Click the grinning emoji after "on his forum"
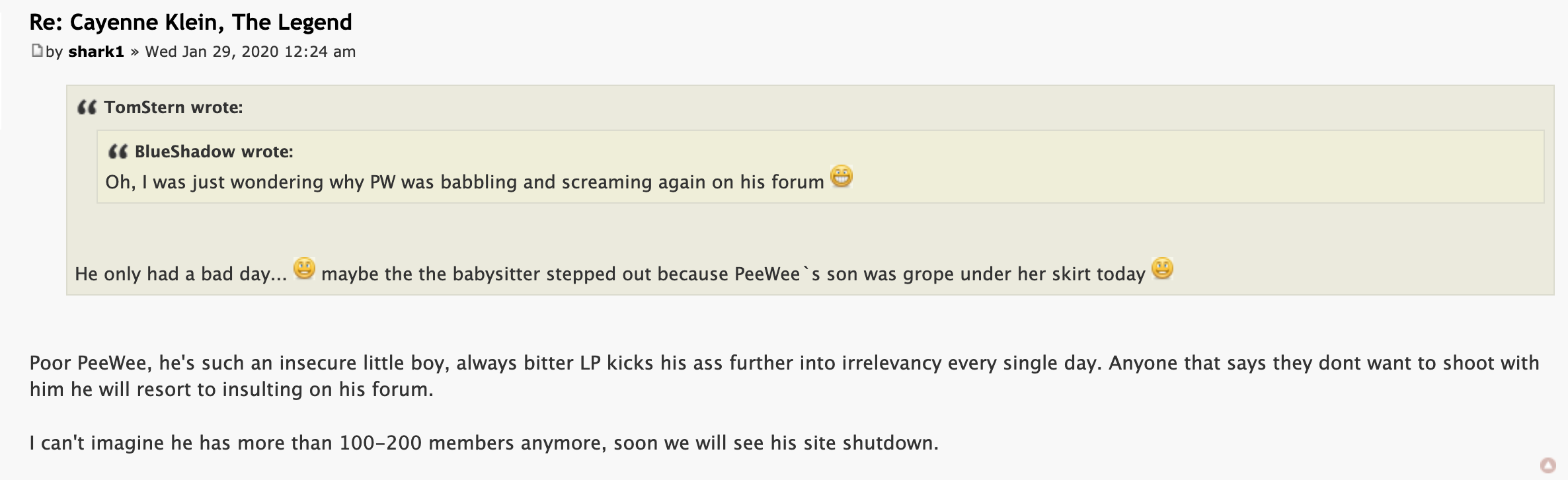 pos(842,177)
